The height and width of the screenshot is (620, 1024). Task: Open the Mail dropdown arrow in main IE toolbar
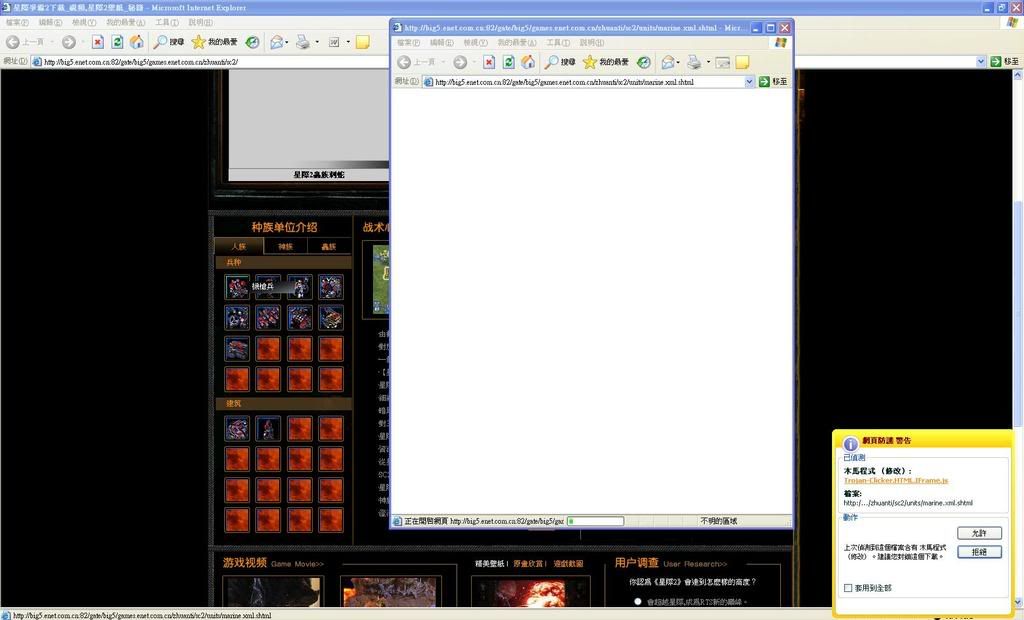pyautogui.click(x=287, y=42)
